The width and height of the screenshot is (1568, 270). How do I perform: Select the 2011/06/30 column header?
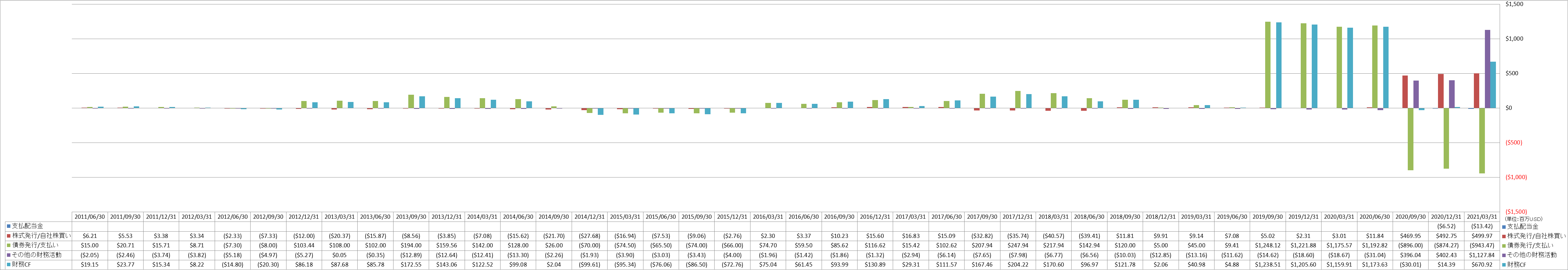pyautogui.click(x=90, y=217)
